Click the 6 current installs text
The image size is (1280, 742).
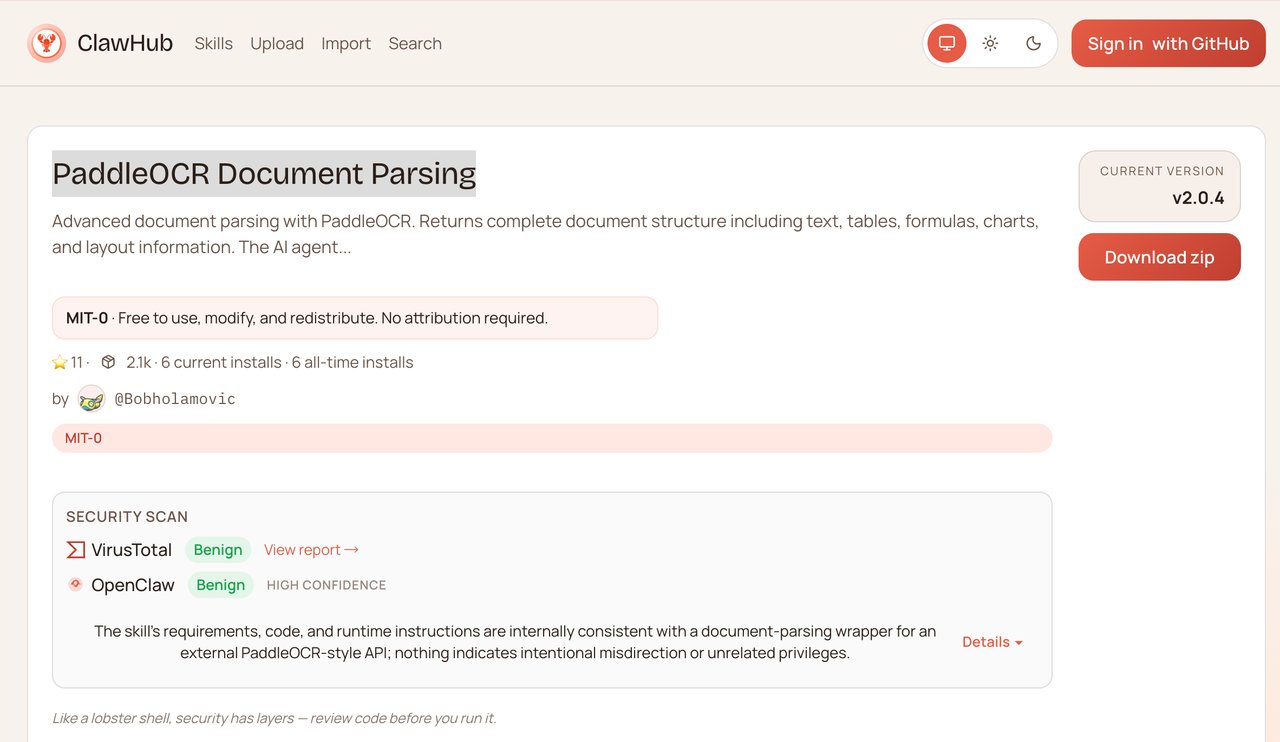221,362
